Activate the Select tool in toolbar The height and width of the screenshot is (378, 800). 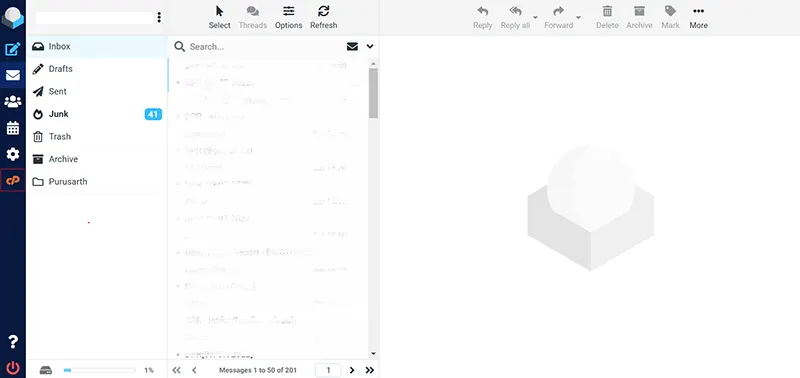click(x=220, y=18)
